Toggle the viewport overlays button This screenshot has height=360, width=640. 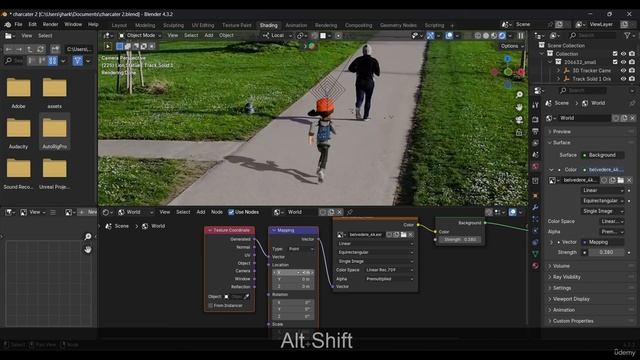point(449,36)
